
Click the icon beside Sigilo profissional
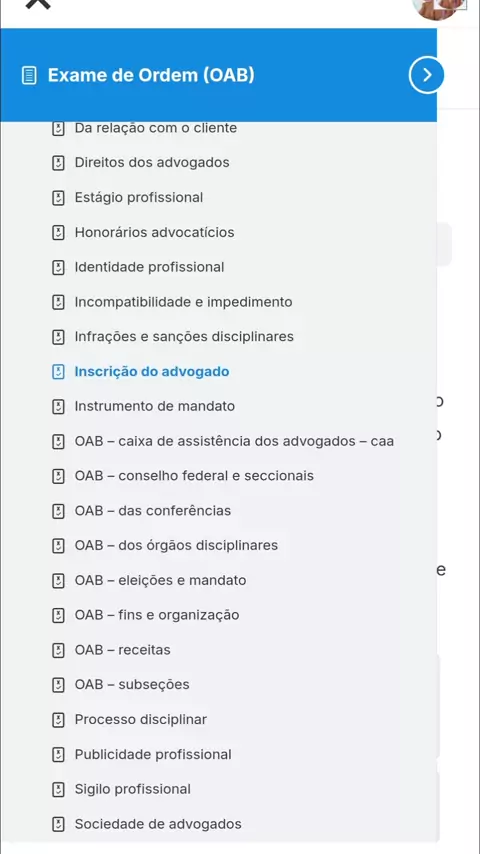pyautogui.click(x=58, y=790)
